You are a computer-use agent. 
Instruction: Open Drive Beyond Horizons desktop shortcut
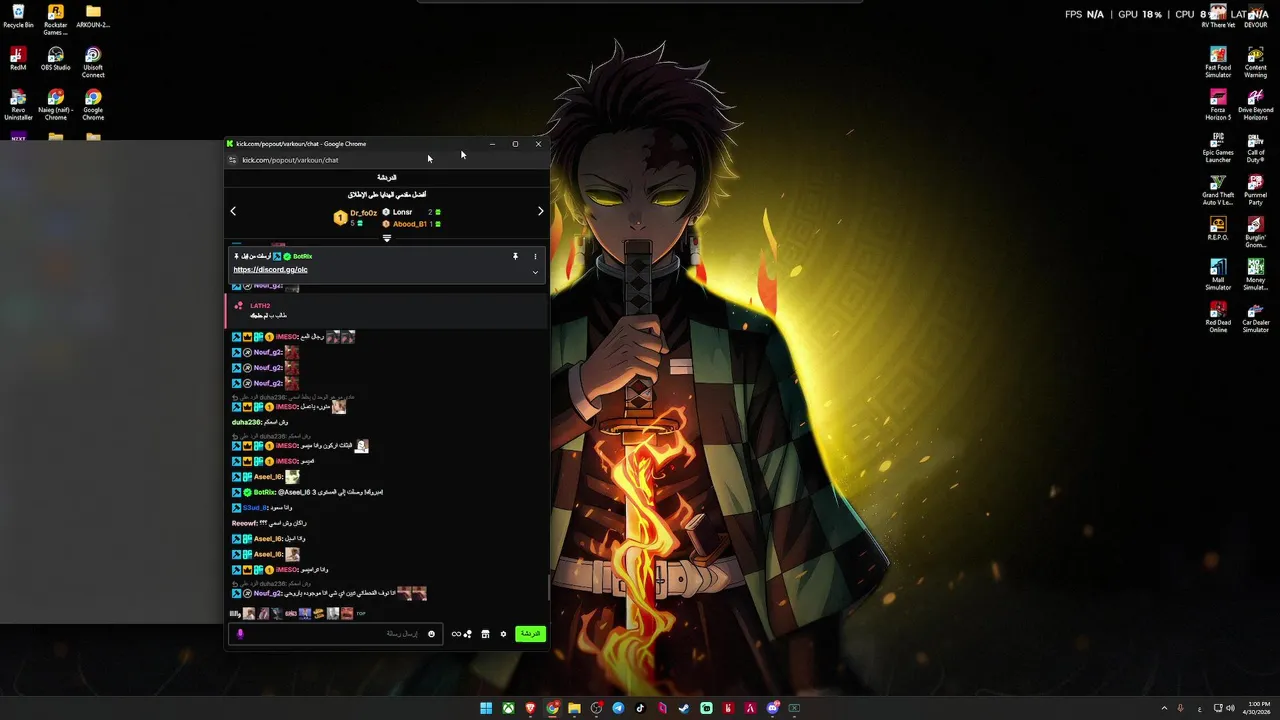1255,105
